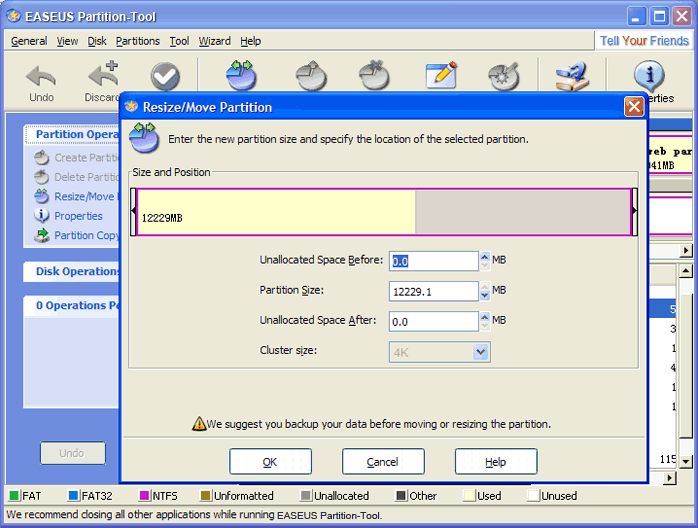Click the Properties info toolbar icon
The width and height of the screenshot is (698, 528).
click(650, 76)
